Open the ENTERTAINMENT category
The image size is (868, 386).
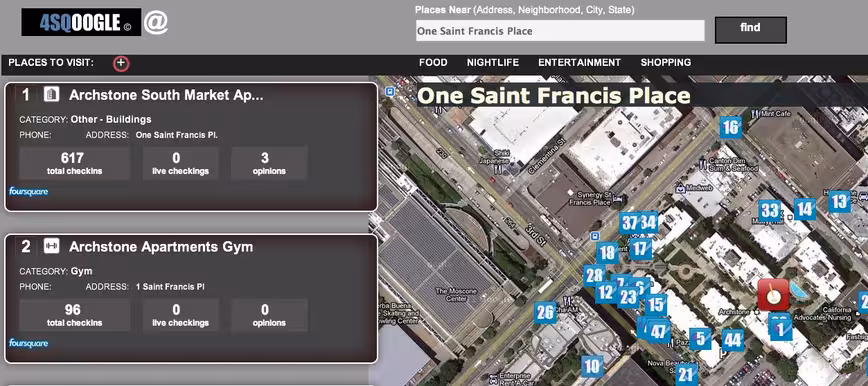click(580, 63)
